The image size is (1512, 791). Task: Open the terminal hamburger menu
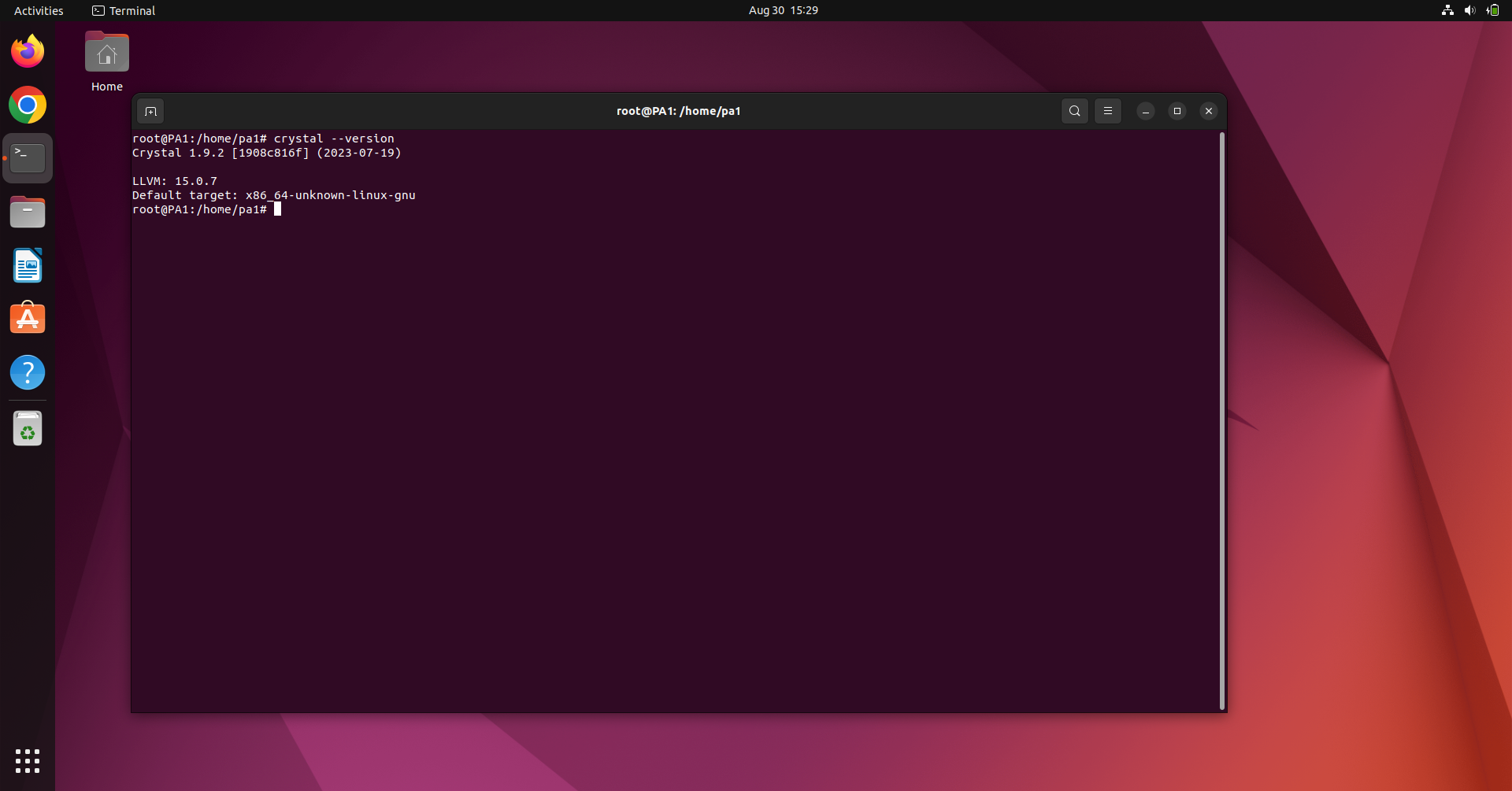click(x=1107, y=111)
